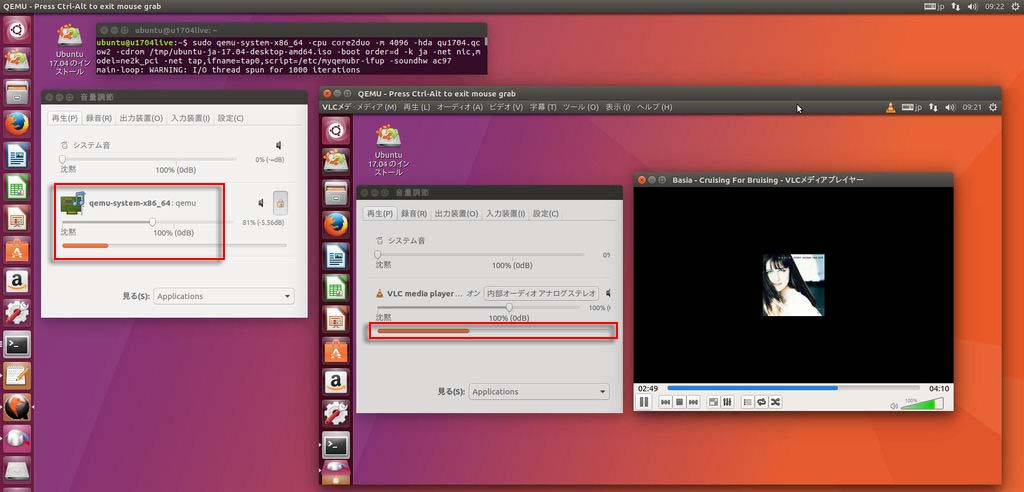Open guest system gear menu
The height and width of the screenshot is (492, 1024).
click(x=993, y=107)
